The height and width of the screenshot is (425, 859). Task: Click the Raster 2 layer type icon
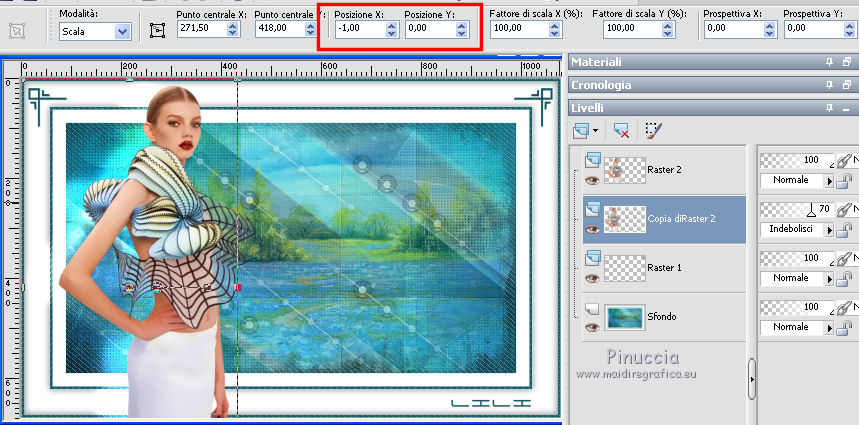(x=593, y=159)
